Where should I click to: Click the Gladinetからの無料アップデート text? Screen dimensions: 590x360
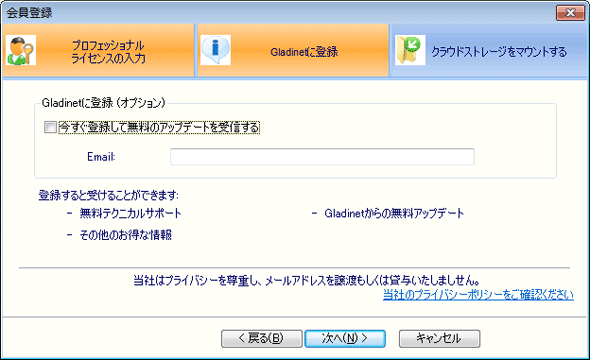pos(394,213)
